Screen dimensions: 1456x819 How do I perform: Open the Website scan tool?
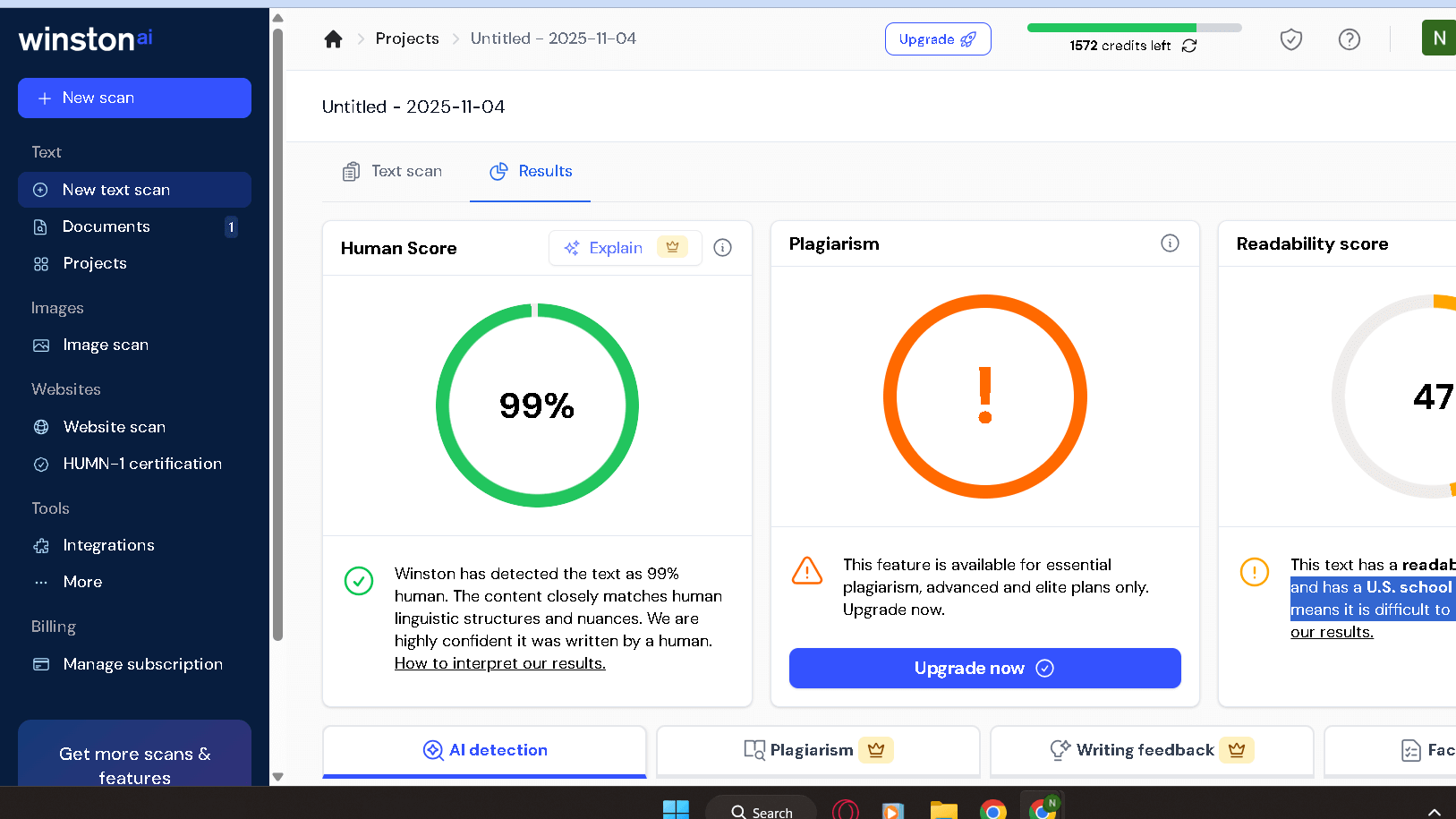point(113,427)
